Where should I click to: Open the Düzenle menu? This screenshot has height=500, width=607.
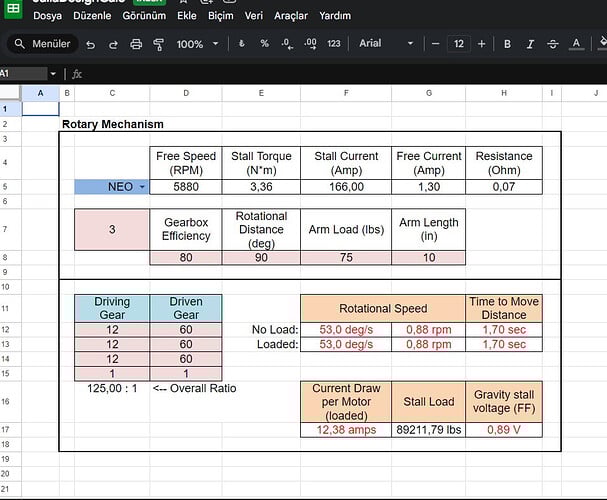coord(92,16)
